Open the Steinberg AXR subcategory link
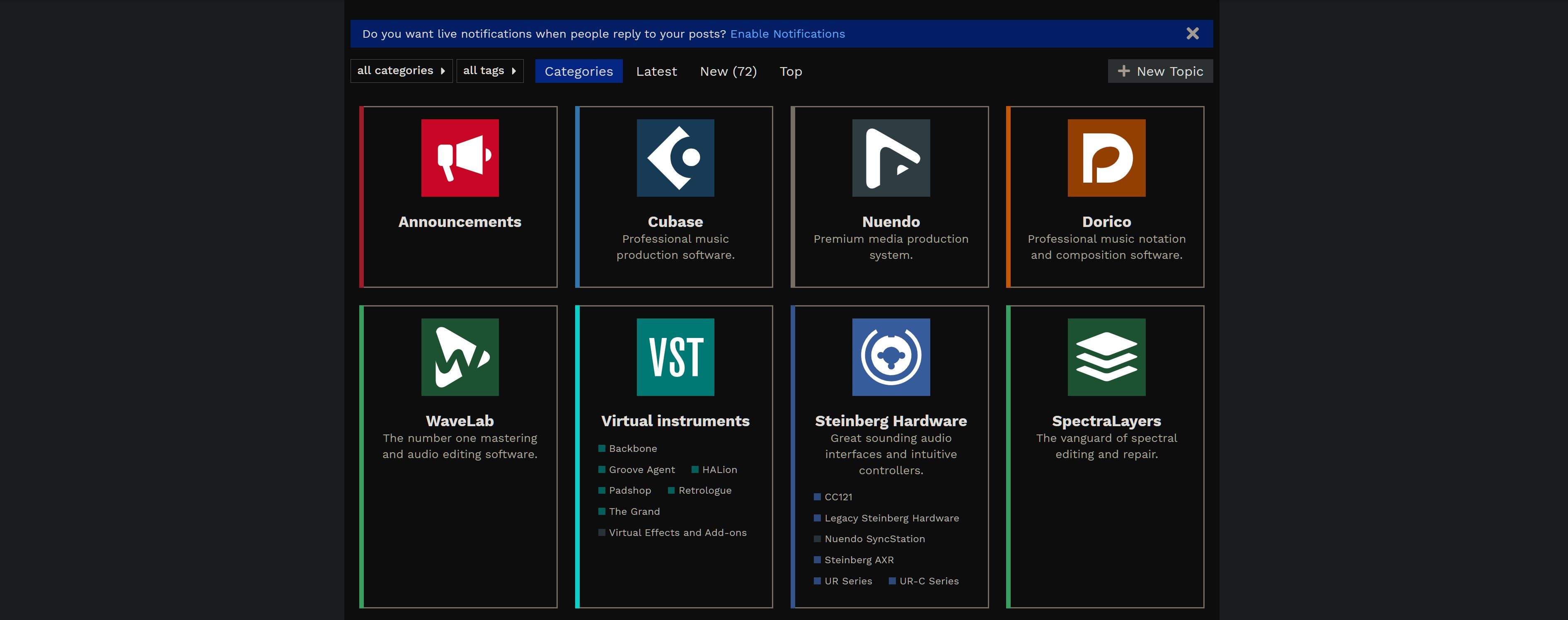Image resolution: width=1568 pixels, height=620 pixels. (859, 560)
